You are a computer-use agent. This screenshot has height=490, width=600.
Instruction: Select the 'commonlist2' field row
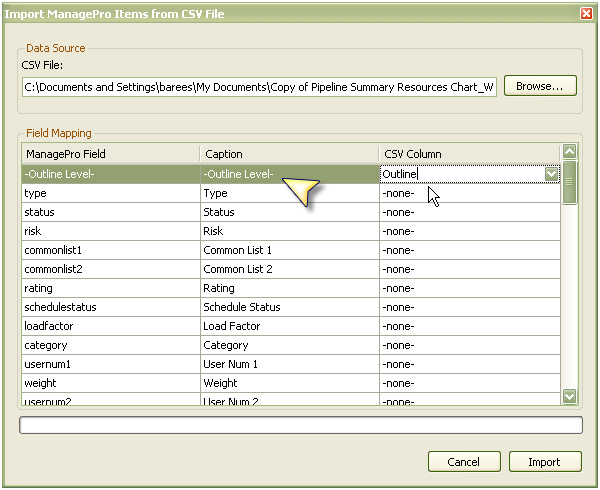(x=111, y=269)
